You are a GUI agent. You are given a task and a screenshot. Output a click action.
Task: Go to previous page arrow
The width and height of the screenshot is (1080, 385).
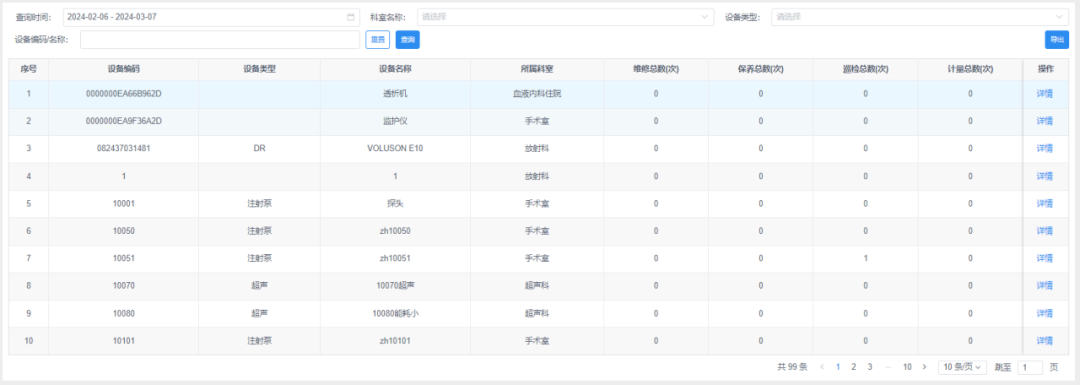click(822, 367)
